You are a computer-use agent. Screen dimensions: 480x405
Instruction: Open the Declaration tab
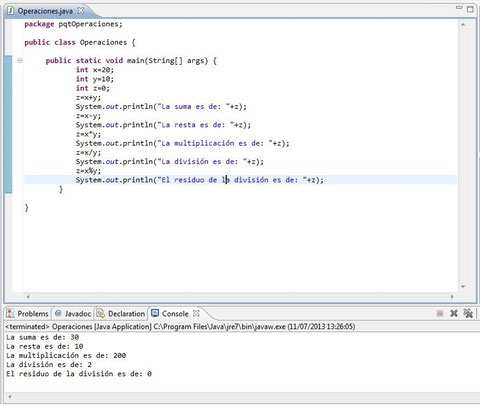tap(121, 314)
